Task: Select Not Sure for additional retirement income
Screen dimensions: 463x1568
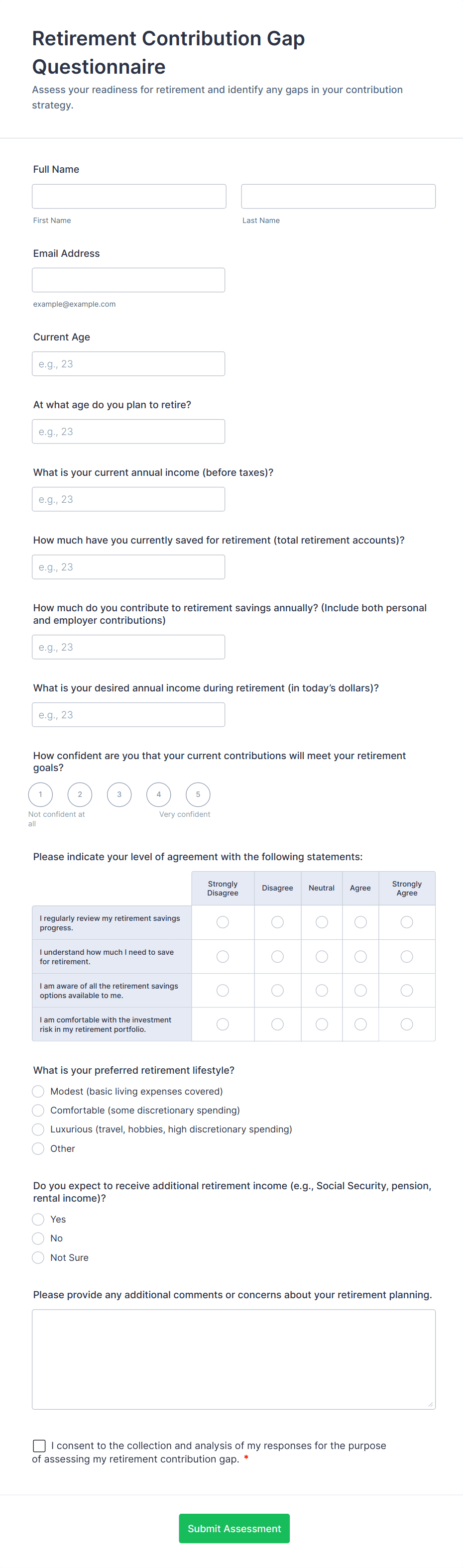Action: [x=38, y=1257]
